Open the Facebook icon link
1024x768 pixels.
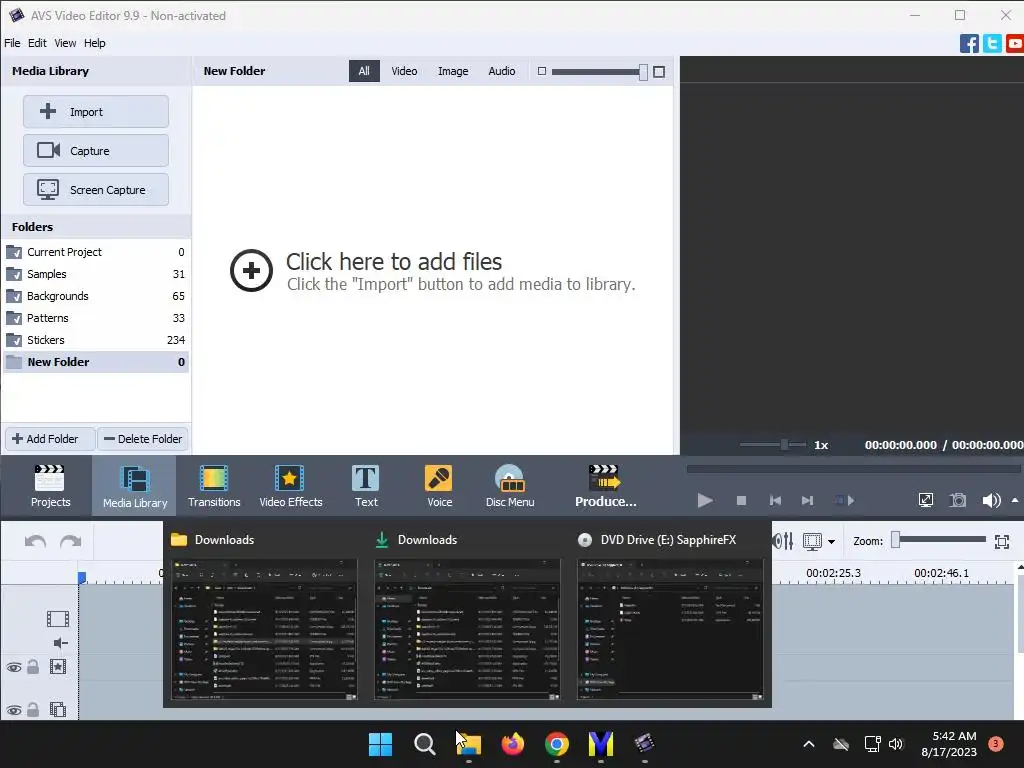(969, 44)
